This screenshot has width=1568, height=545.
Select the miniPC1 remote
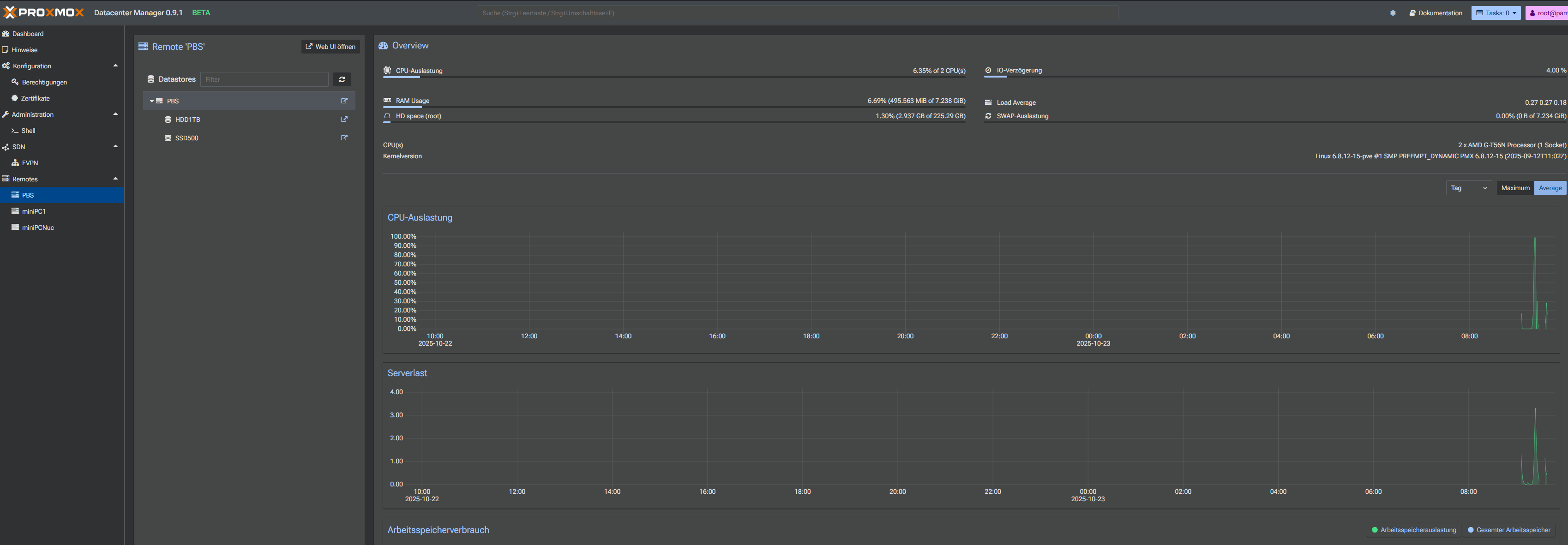click(34, 211)
